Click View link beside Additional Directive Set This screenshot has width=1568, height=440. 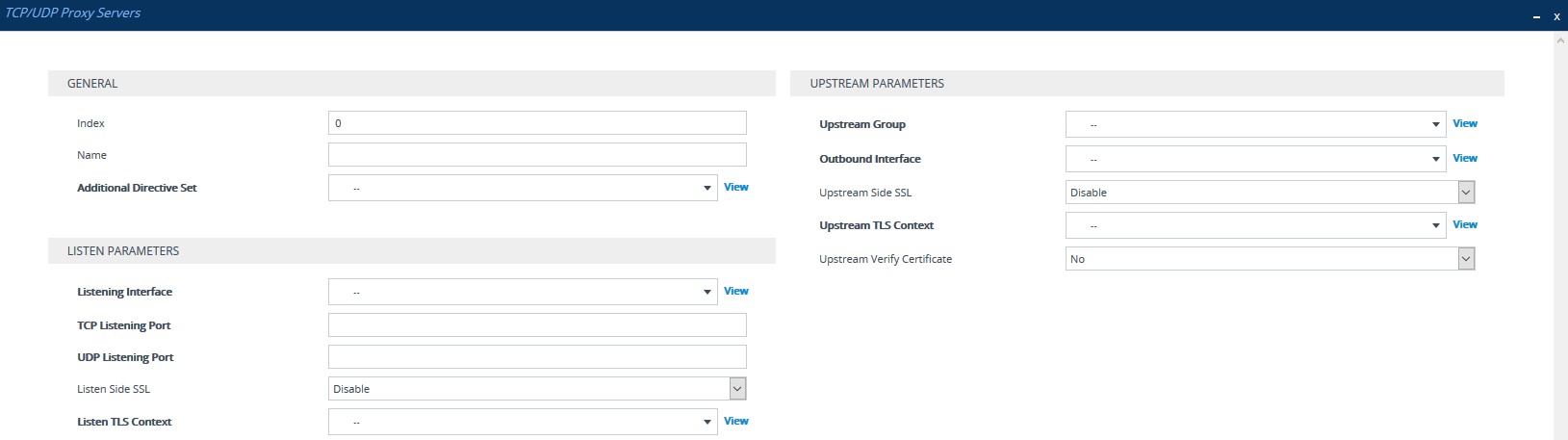[735, 187]
